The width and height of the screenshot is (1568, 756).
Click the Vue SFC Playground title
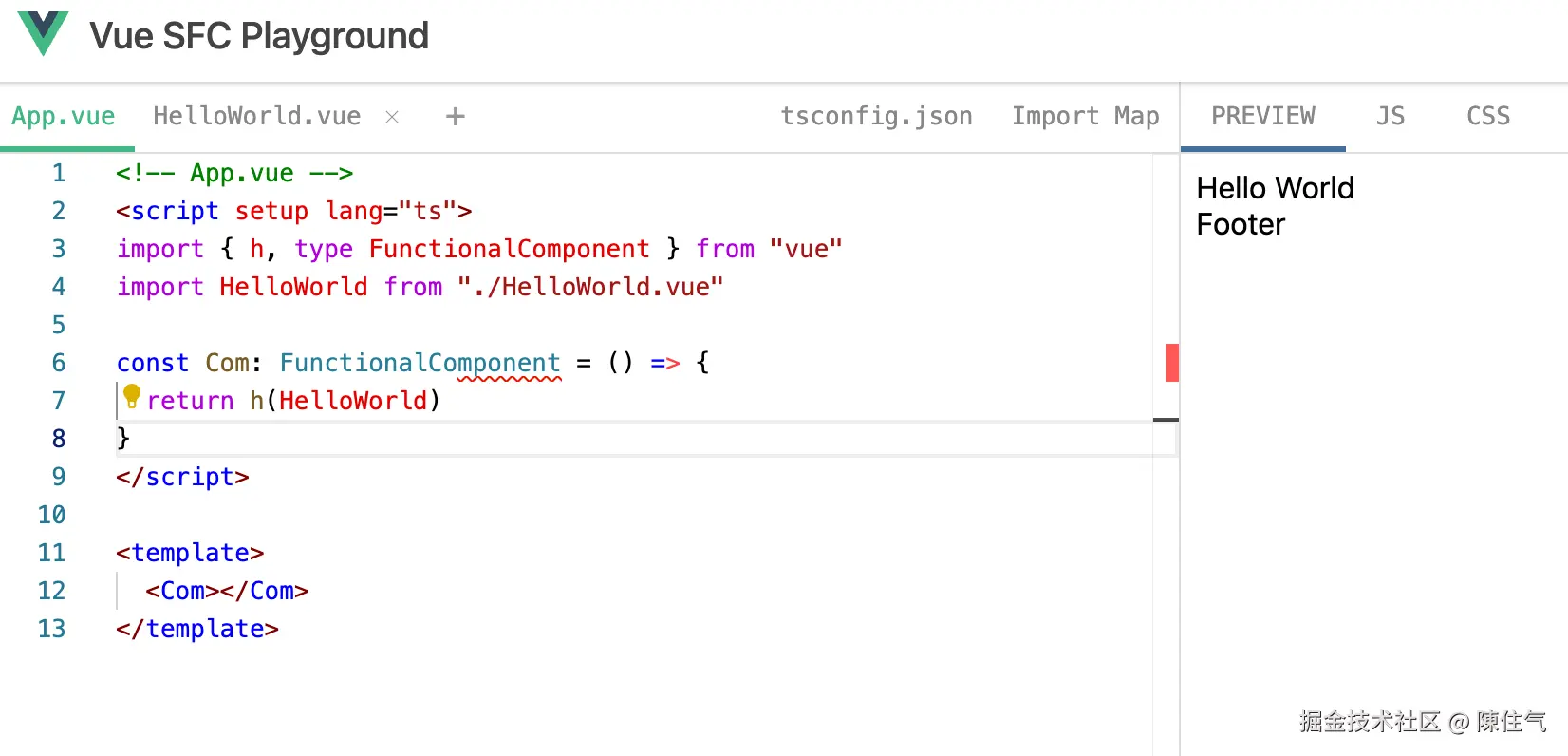(x=259, y=36)
